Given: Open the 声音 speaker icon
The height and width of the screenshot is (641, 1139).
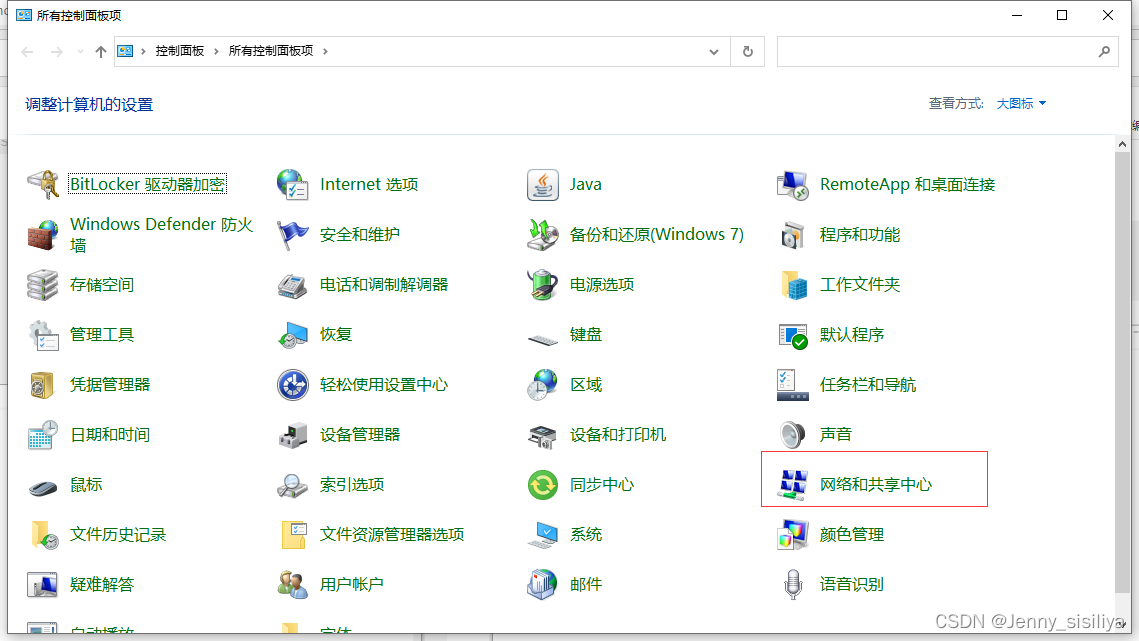Looking at the screenshot, I should click(x=793, y=435).
